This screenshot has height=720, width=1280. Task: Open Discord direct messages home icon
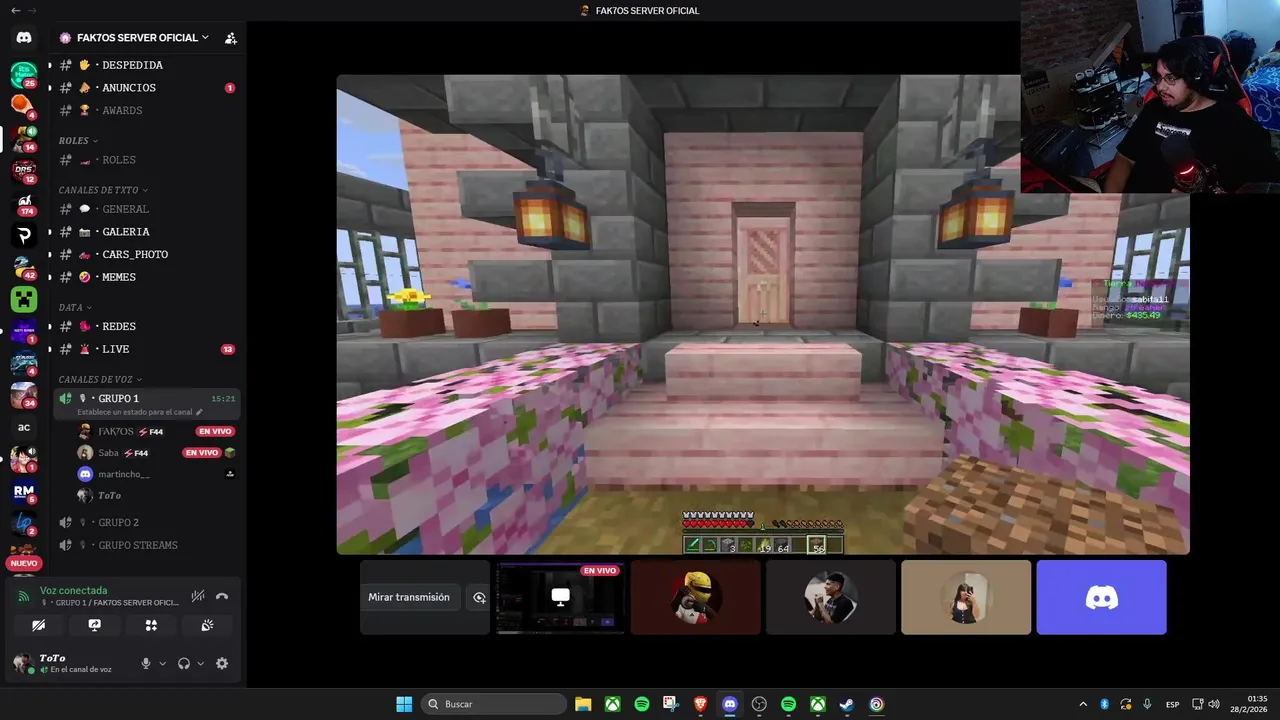tap(24, 37)
